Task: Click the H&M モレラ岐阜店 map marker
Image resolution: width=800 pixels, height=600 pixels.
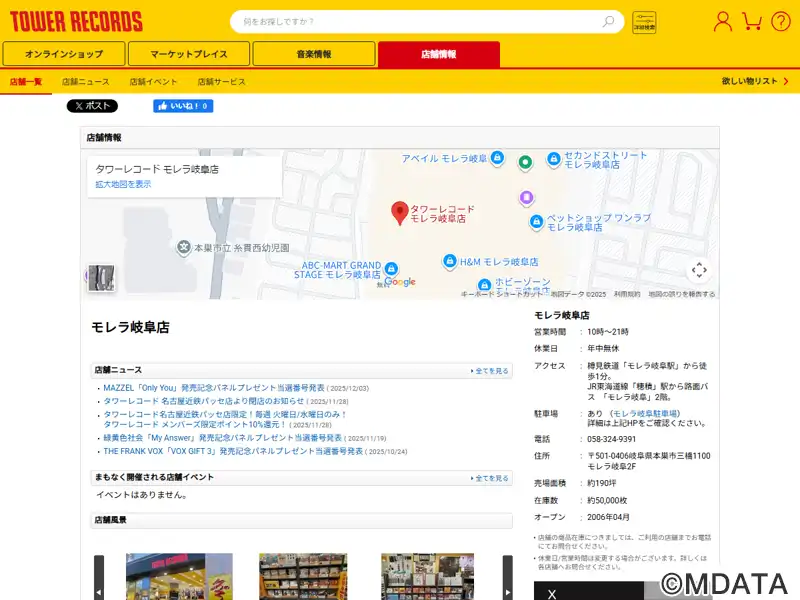Action: pyautogui.click(x=449, y=262)
